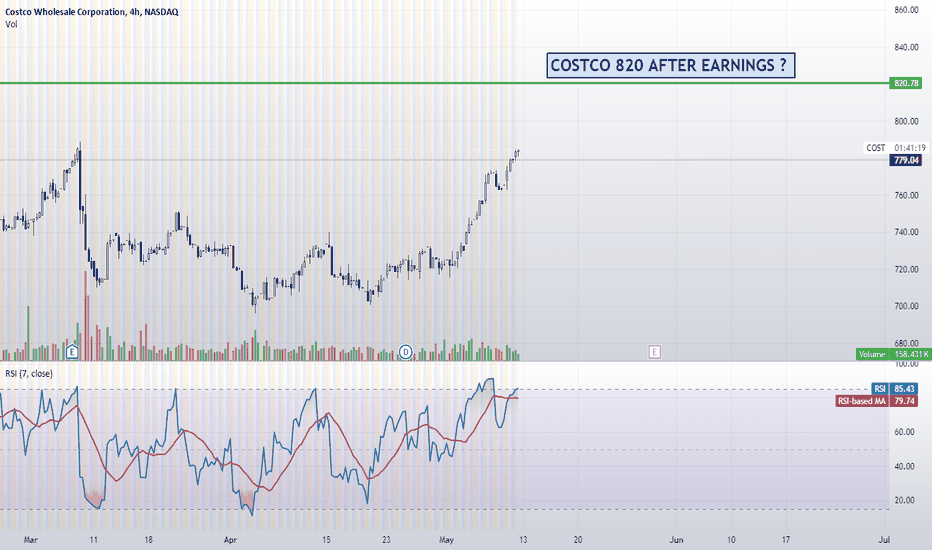Click the Mar label on time axis

click(x=30, y=540)
